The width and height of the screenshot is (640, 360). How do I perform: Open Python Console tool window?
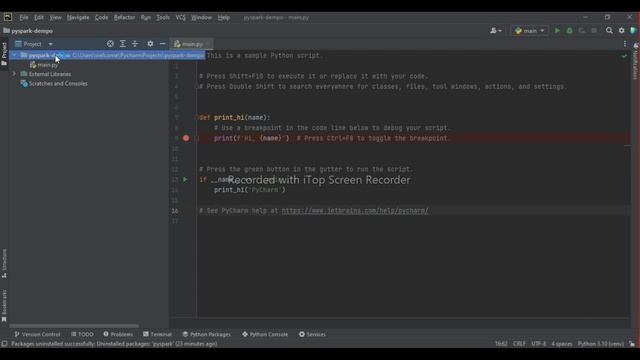coord(264,334)
